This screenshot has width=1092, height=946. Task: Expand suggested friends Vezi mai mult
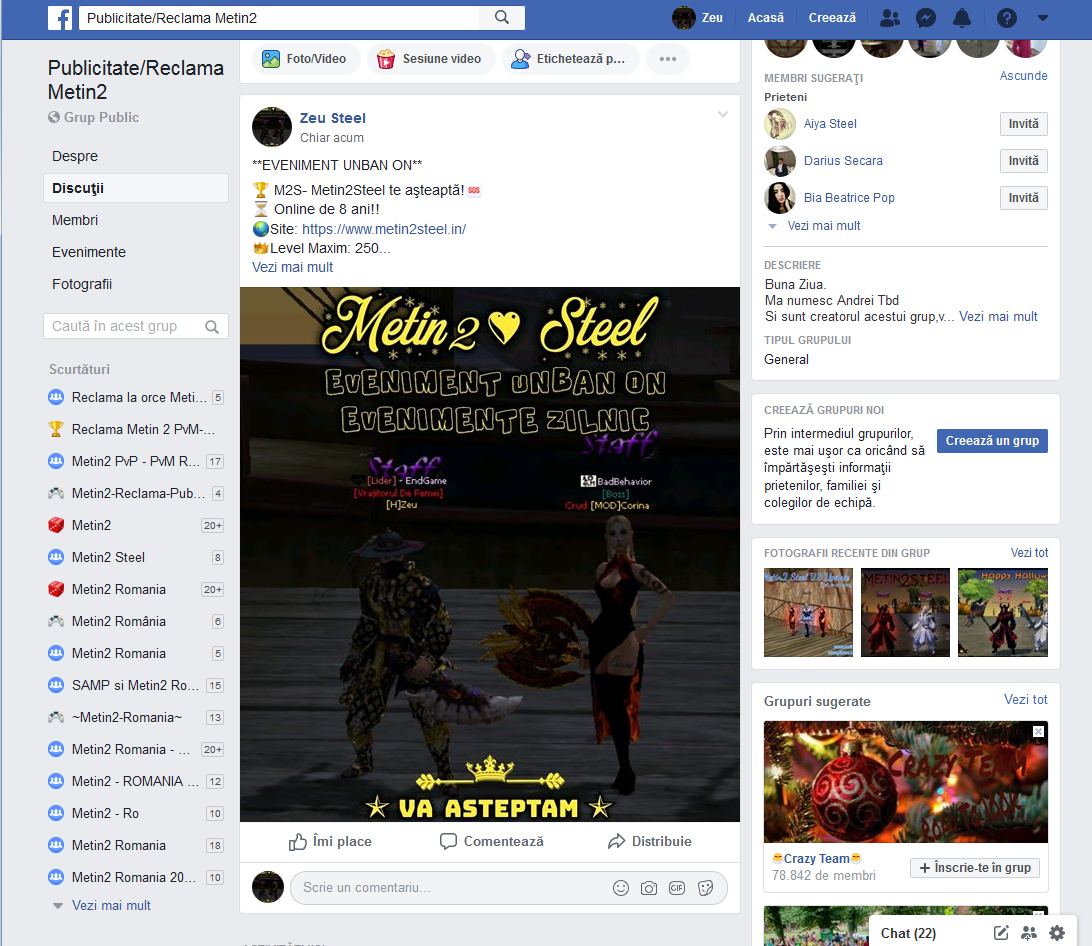[x=823, y=226]
